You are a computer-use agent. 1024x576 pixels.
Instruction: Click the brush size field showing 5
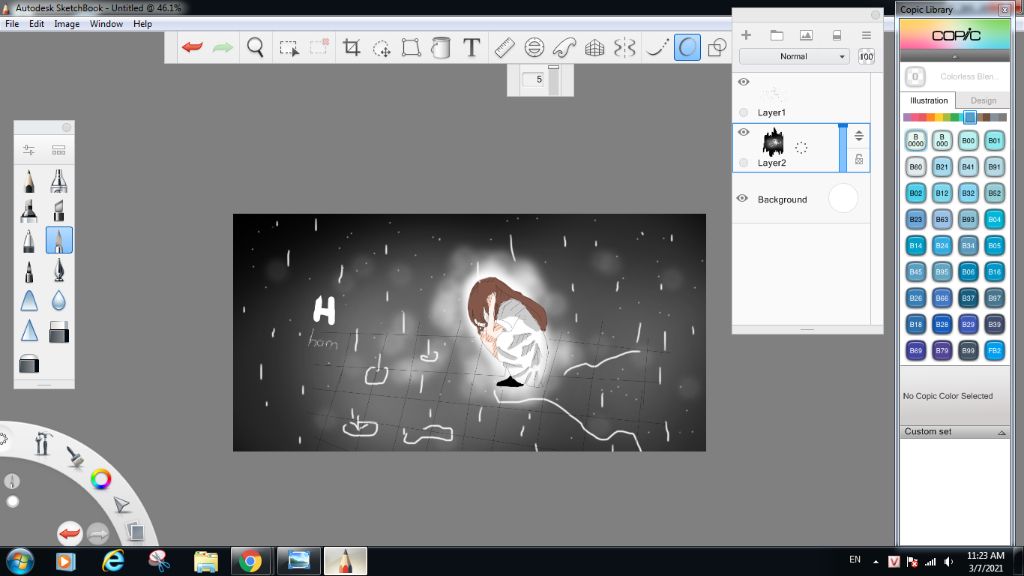(534, 79)
